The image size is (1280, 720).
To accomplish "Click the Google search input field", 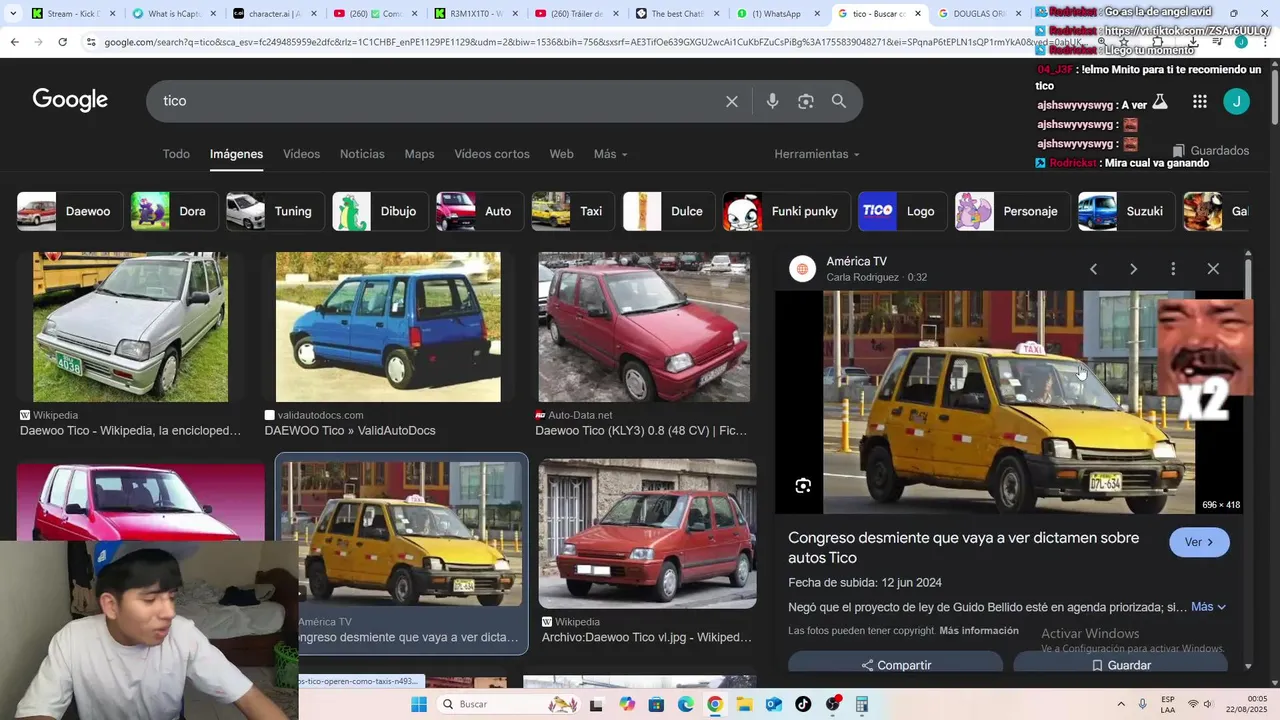I will 435,101.
